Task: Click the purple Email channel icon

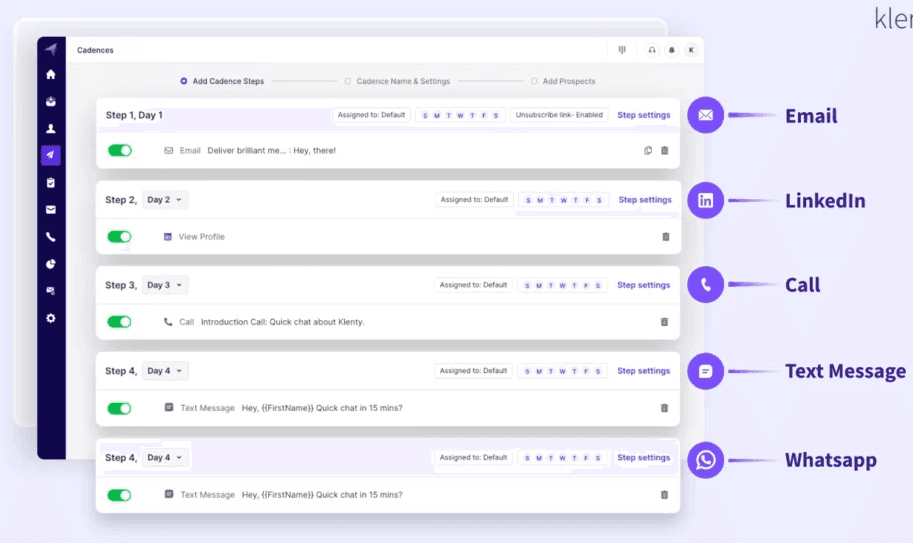Action: pyautogui.click(x=705, y=115)
